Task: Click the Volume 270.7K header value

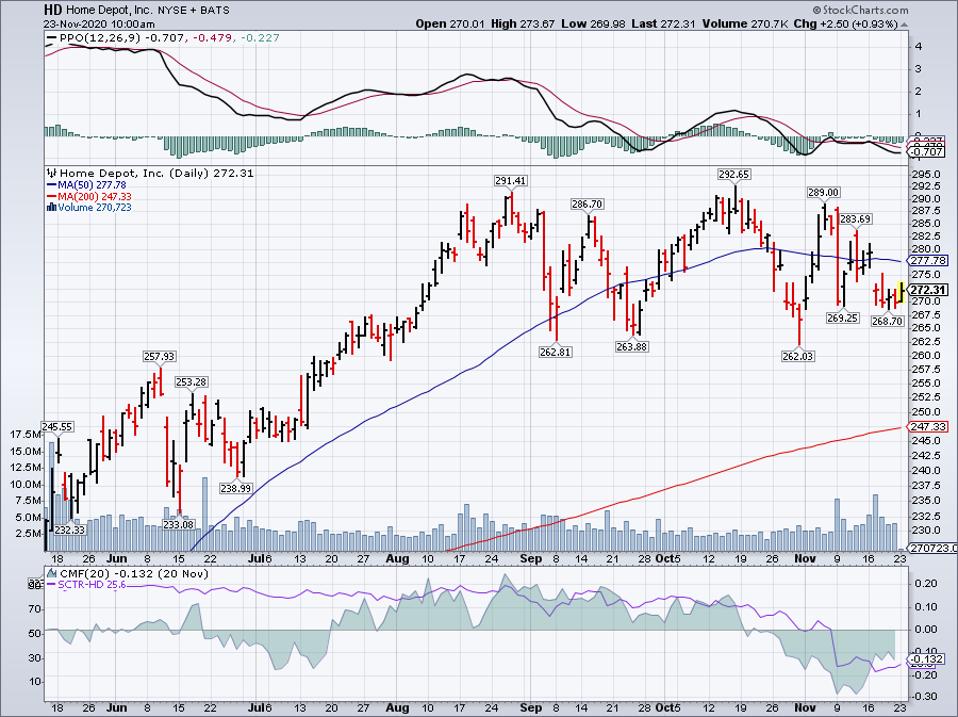Action: (745, 24)
